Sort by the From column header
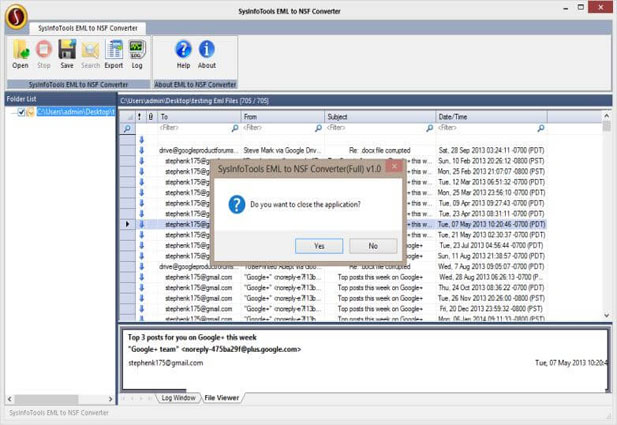This screenshot has height=425, width=617. click(x=283, y=116)
